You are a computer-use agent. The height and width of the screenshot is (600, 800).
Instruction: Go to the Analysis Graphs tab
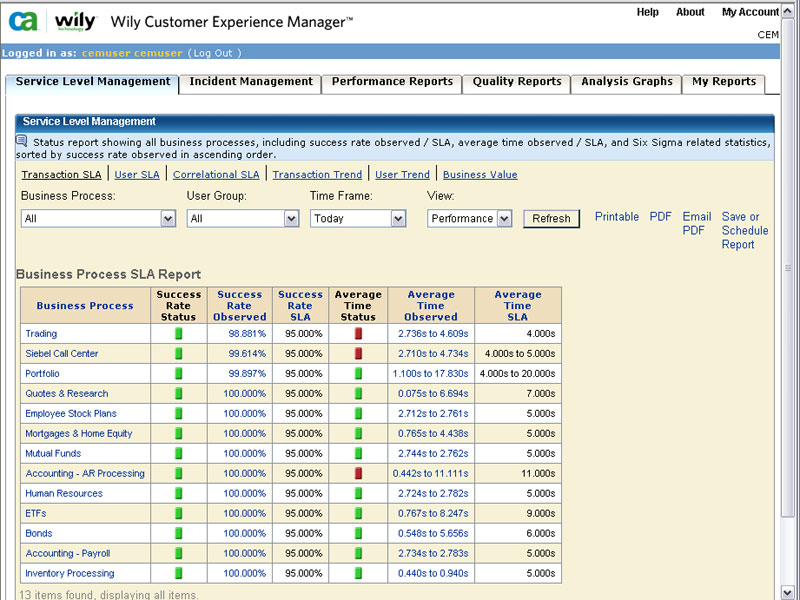click(x=627, y=82)
